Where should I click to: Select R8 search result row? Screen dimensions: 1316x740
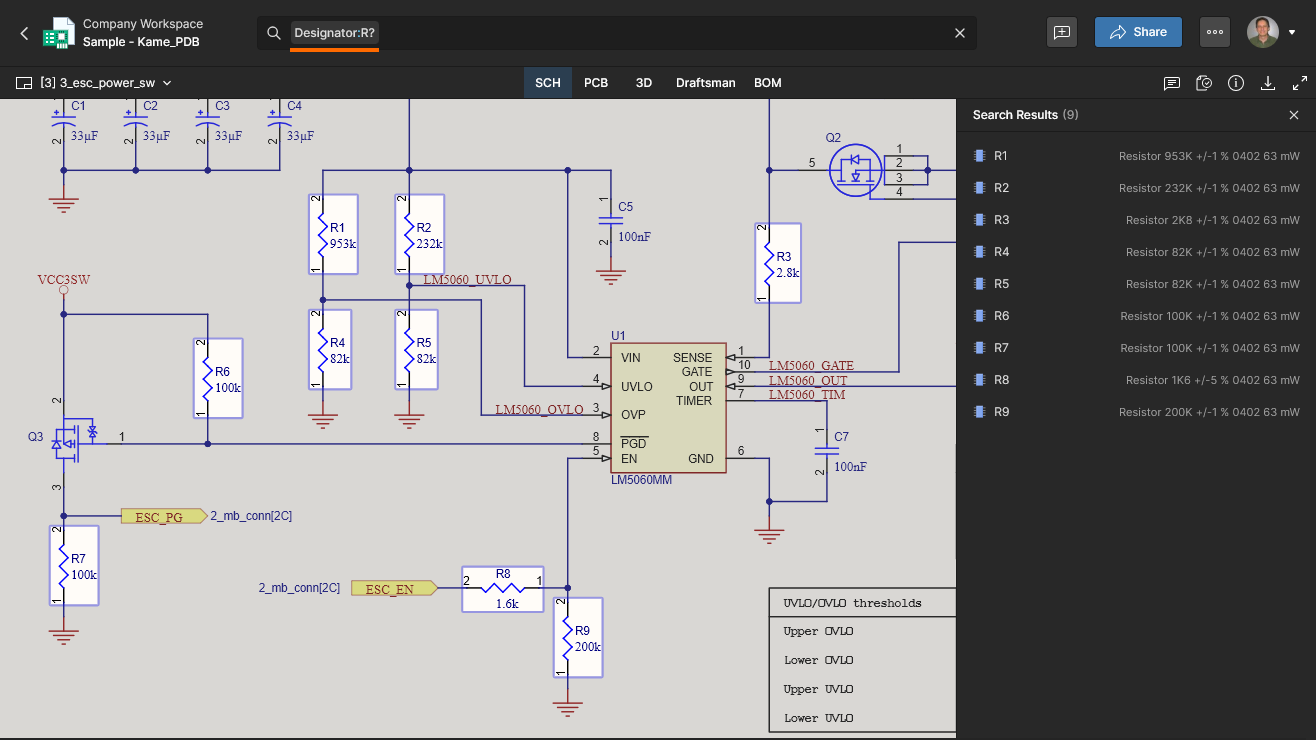[x=1136, y=380]
